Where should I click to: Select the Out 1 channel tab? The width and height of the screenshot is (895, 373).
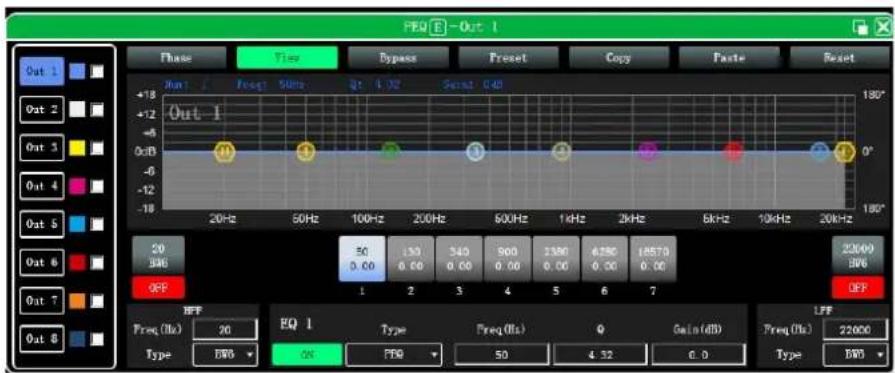coord(41,71)
